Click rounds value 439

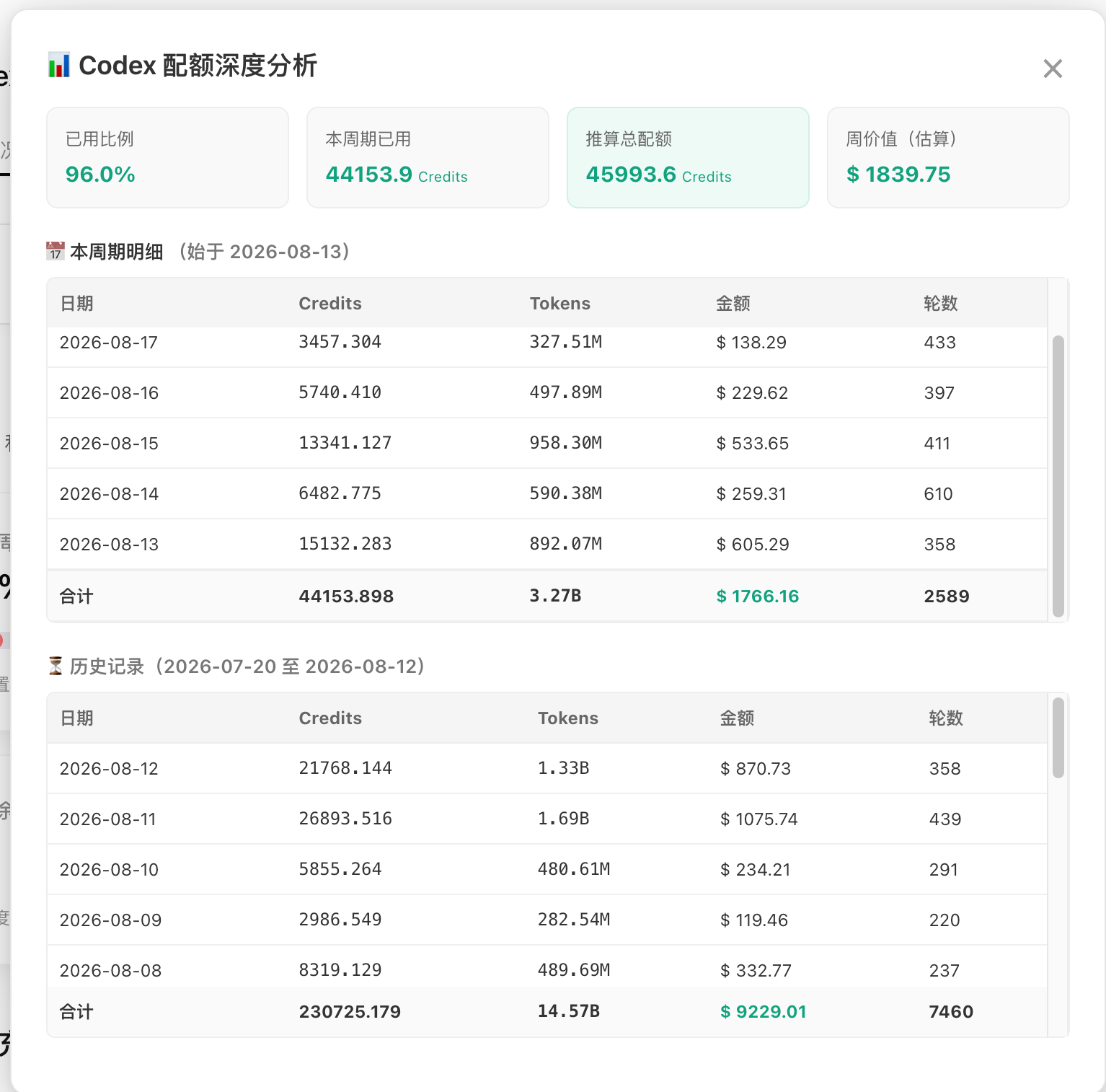945,819
